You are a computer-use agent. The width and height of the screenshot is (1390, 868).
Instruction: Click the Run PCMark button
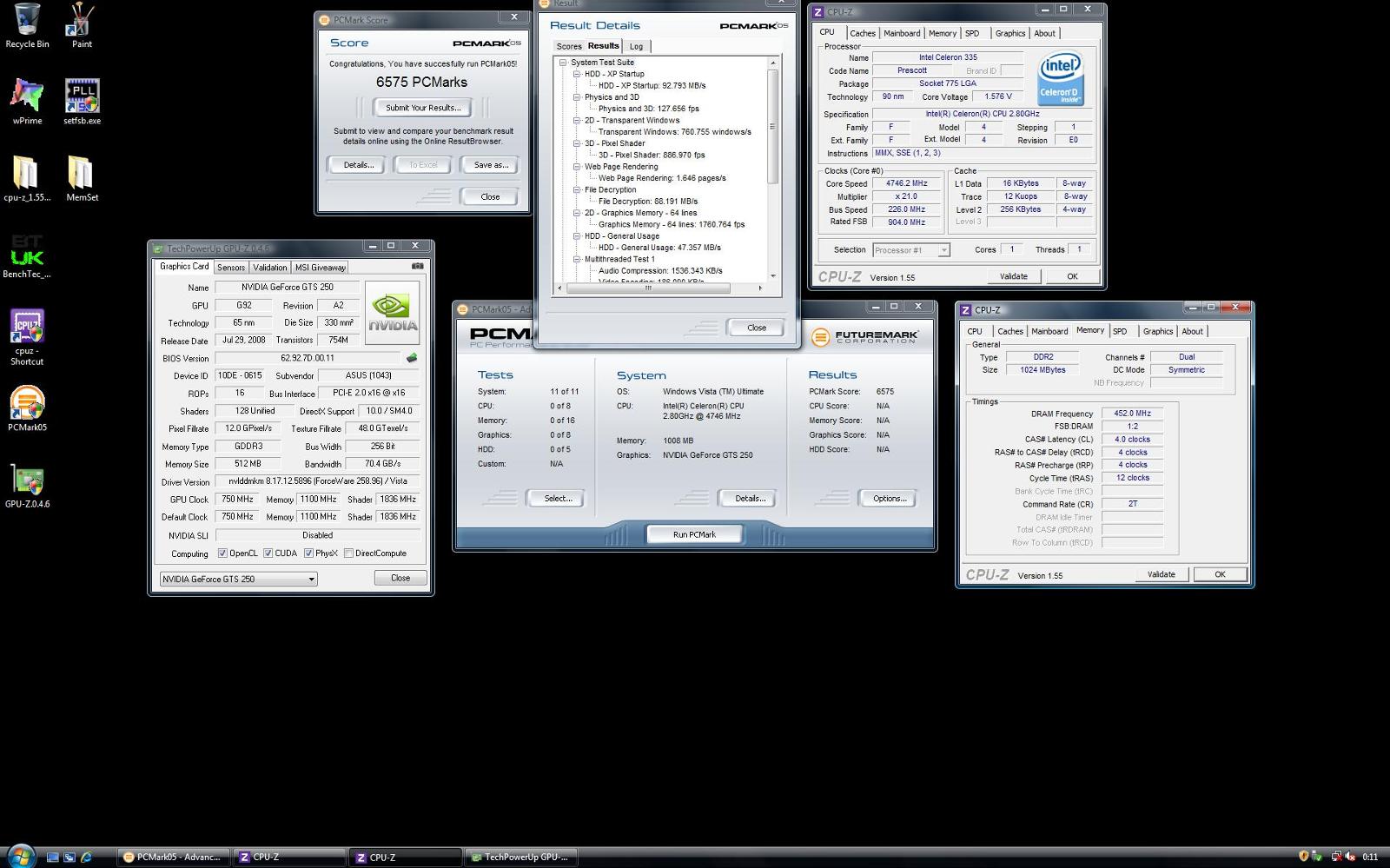(x=694, y=534)
